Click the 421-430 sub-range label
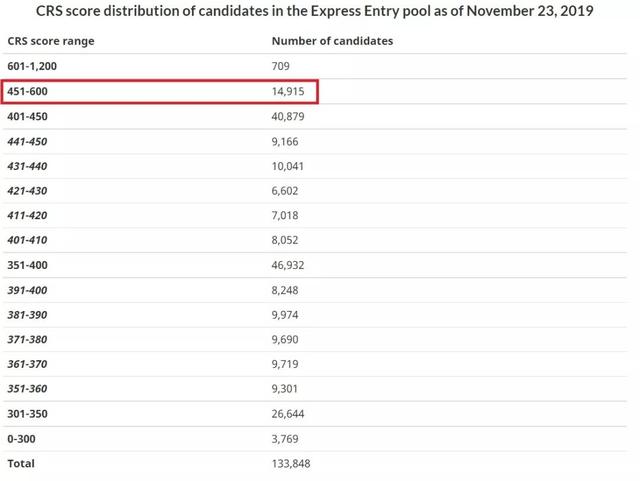The width and height of the screenshot is (640, 481). [x=27, y=191]
